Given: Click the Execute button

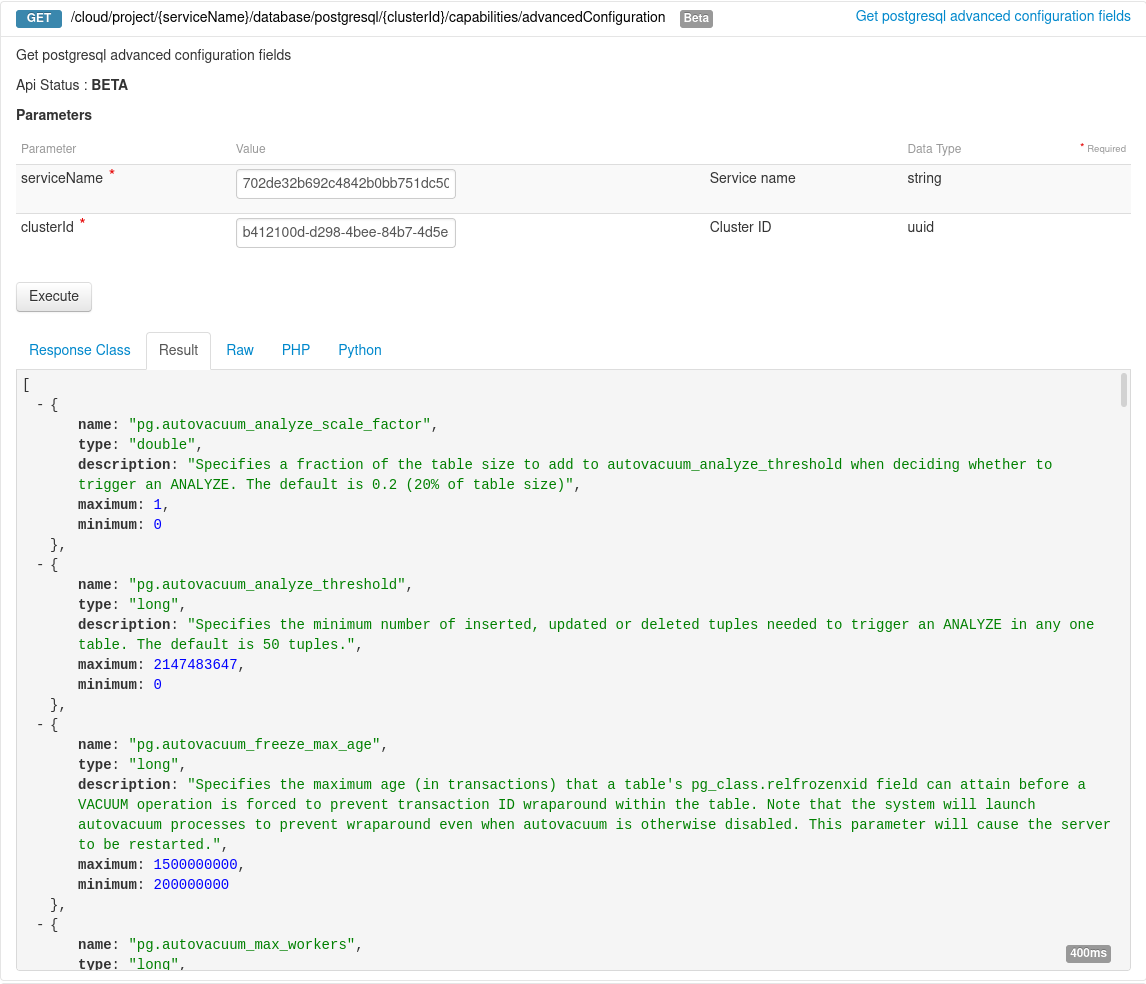Looking at the screenshot, I should (x=53, y=296).
